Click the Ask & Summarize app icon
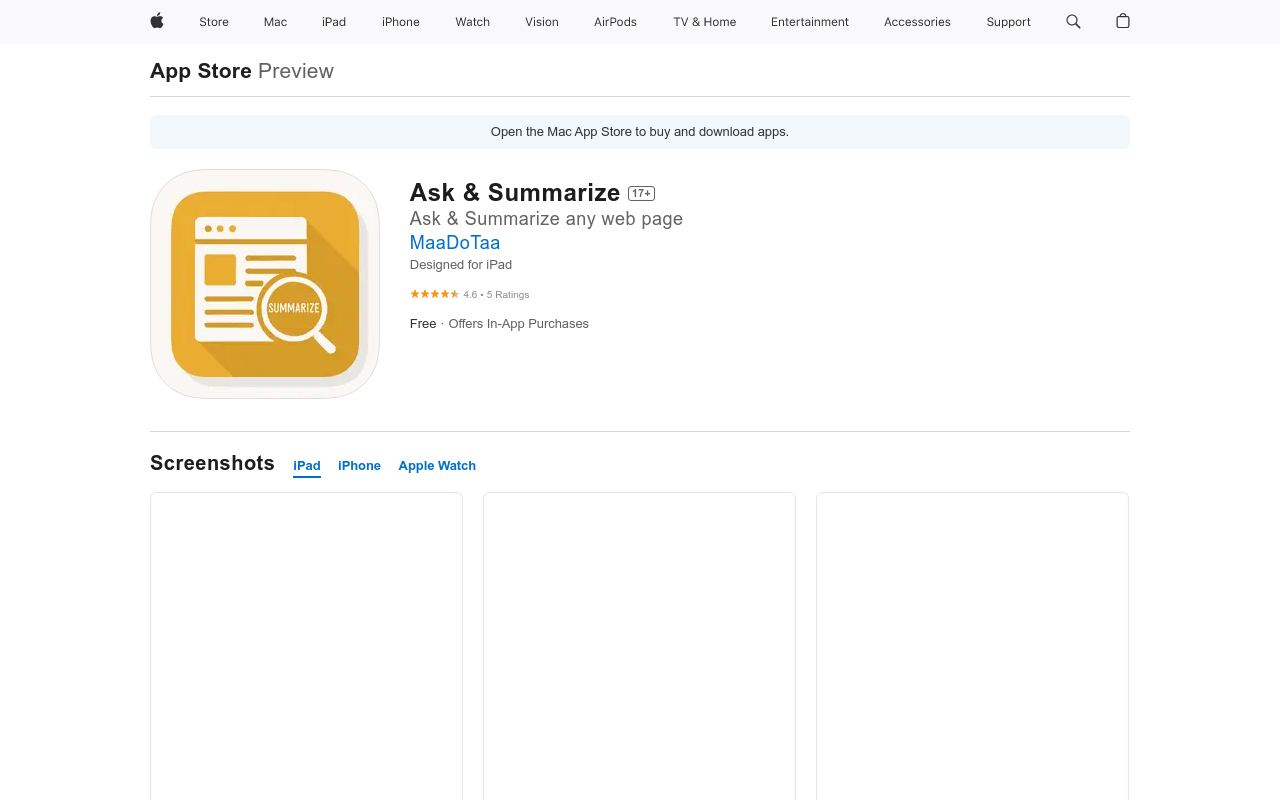This screenshot has width=1280, height=800. (265, 284)
